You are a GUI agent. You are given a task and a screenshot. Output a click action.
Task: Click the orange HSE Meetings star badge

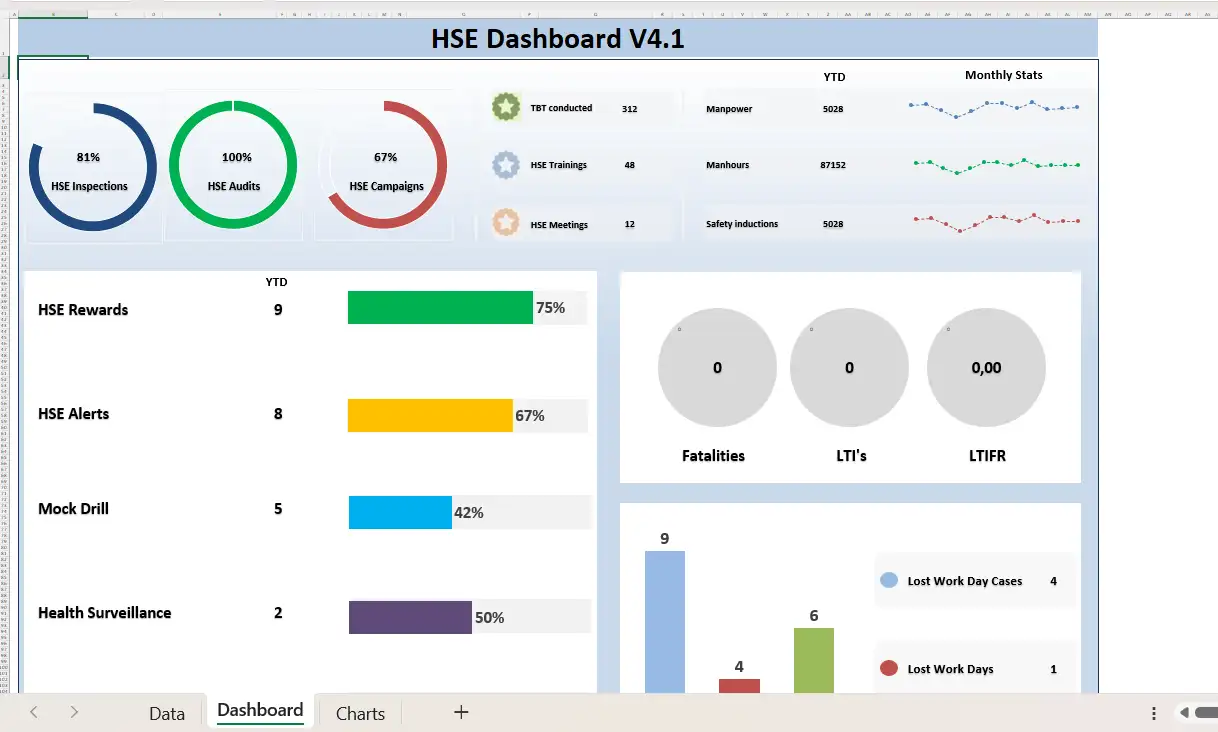[x=507, y=223]
